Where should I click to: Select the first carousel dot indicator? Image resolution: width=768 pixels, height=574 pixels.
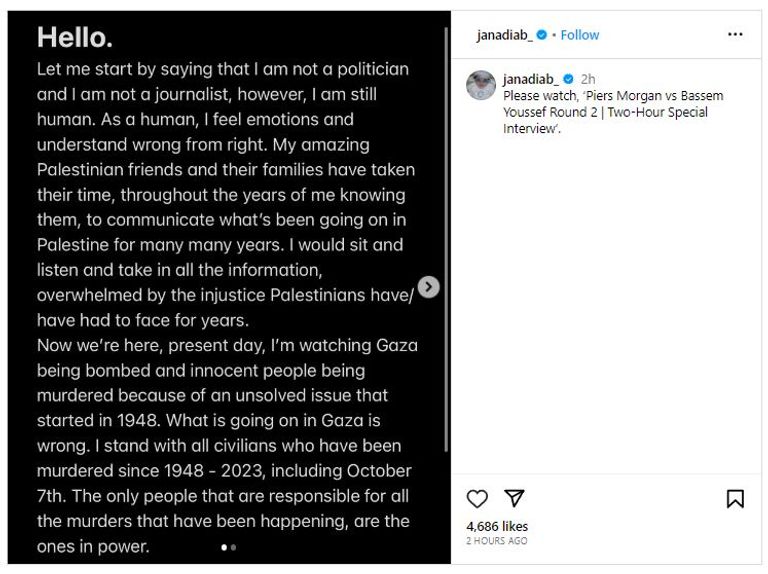[x=224, y=547]
